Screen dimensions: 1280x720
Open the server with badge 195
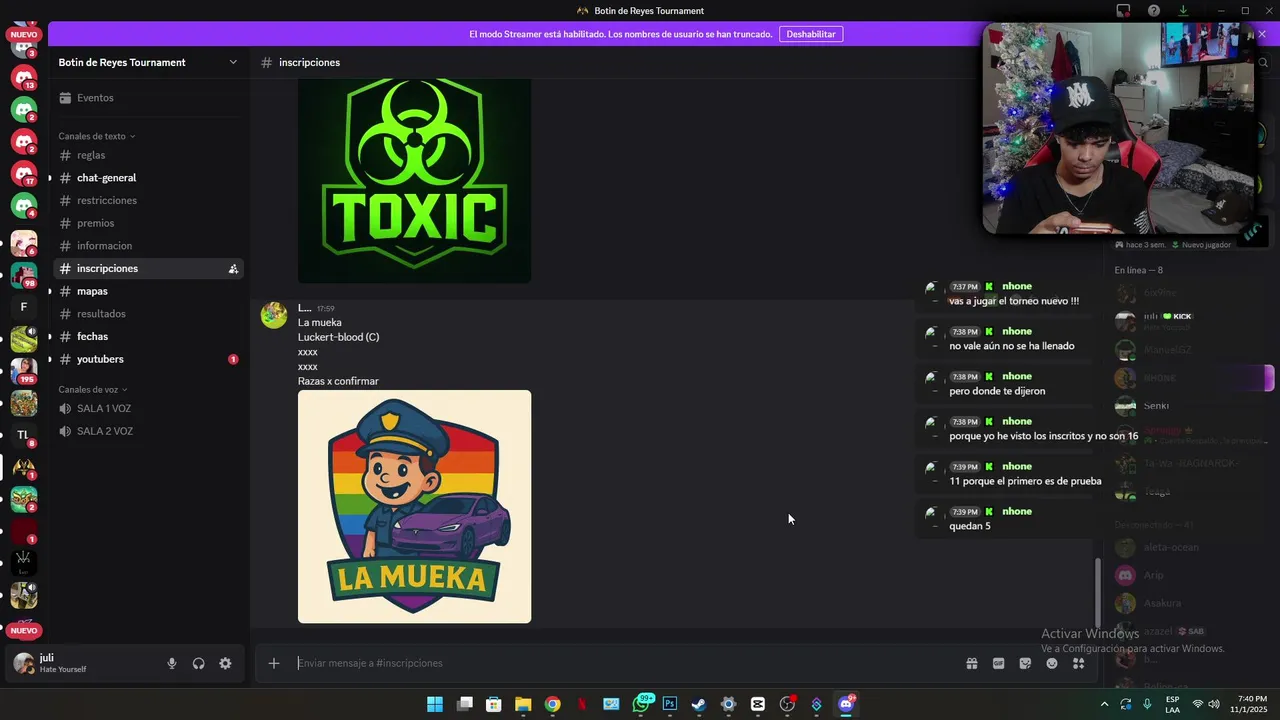(24, 371)
